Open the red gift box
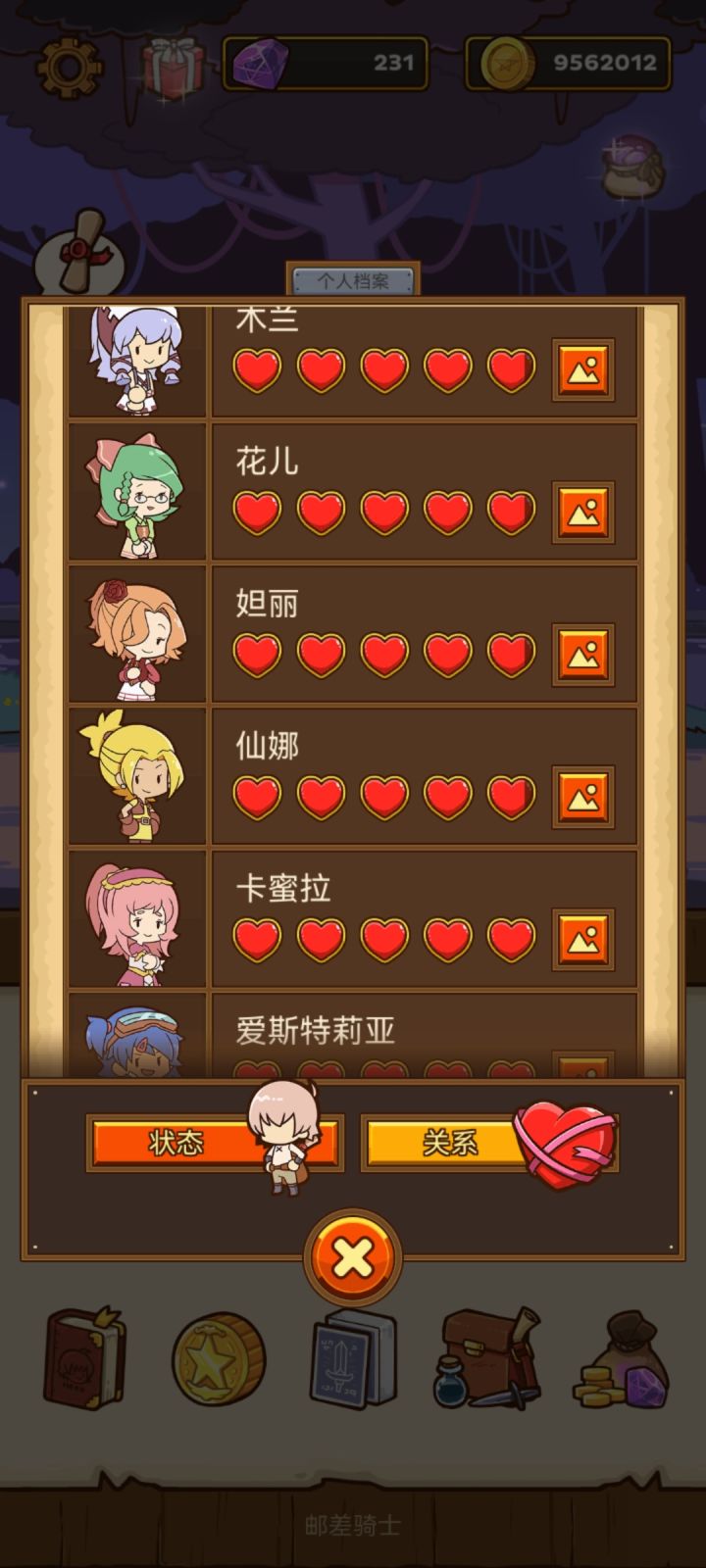 (x=174, y=67)
